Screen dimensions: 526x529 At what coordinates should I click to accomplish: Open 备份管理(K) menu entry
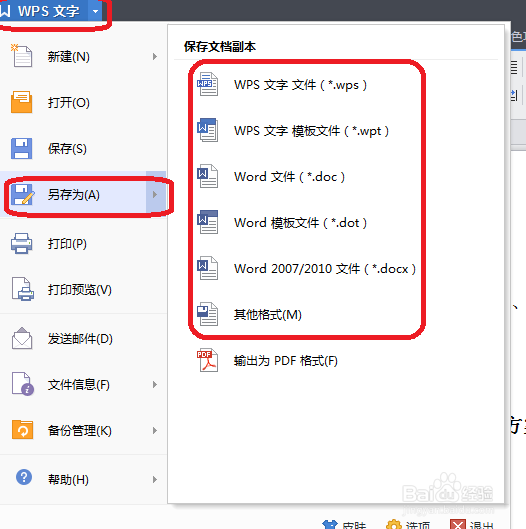tap(83, 430)
